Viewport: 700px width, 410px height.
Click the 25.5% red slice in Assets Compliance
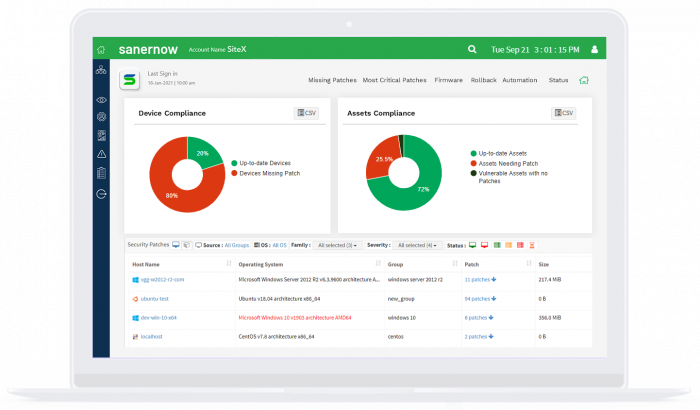coord(384,159)
